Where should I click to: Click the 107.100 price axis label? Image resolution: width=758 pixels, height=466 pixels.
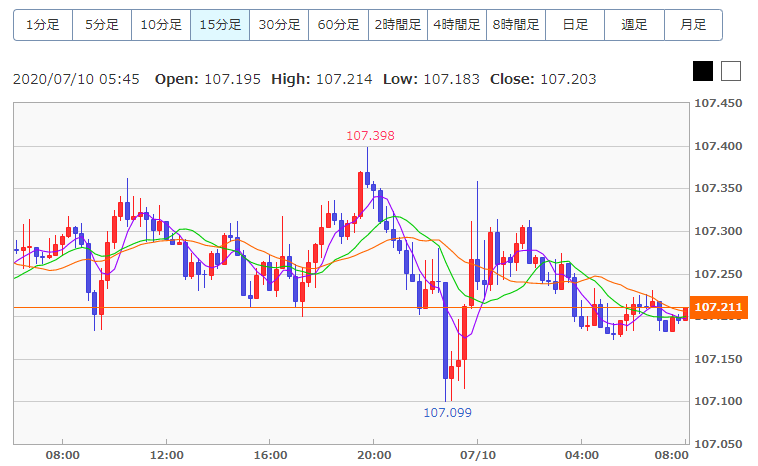coord(718,401)
